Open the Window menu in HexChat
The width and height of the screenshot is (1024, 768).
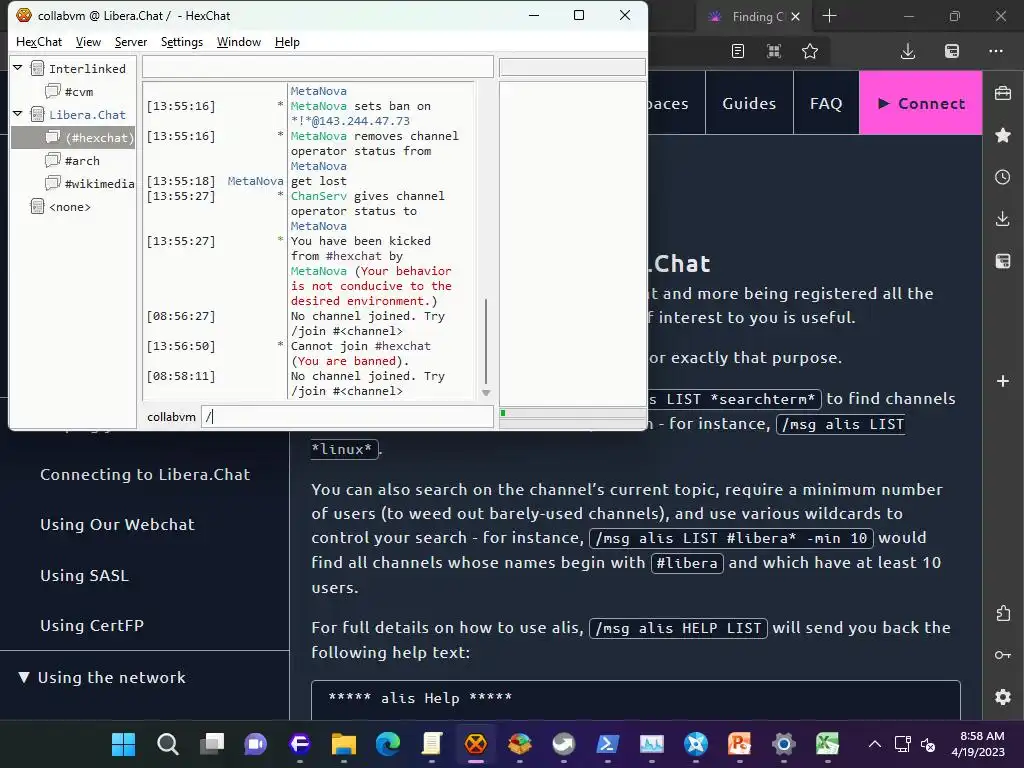point(238,42)
